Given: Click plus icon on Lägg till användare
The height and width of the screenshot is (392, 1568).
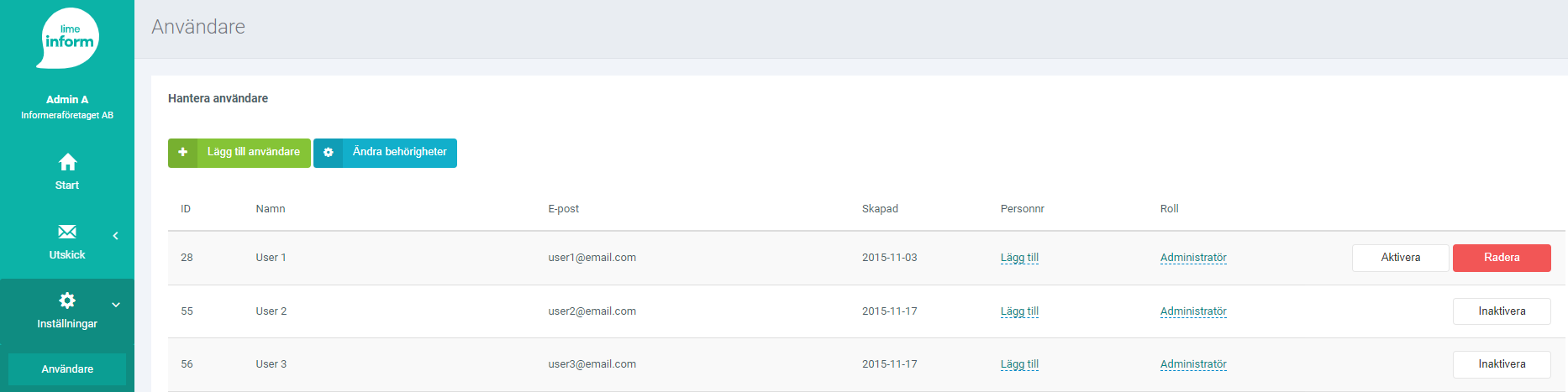Looking at the screenshot, I should pyautogui.click(x=182, y=153).
